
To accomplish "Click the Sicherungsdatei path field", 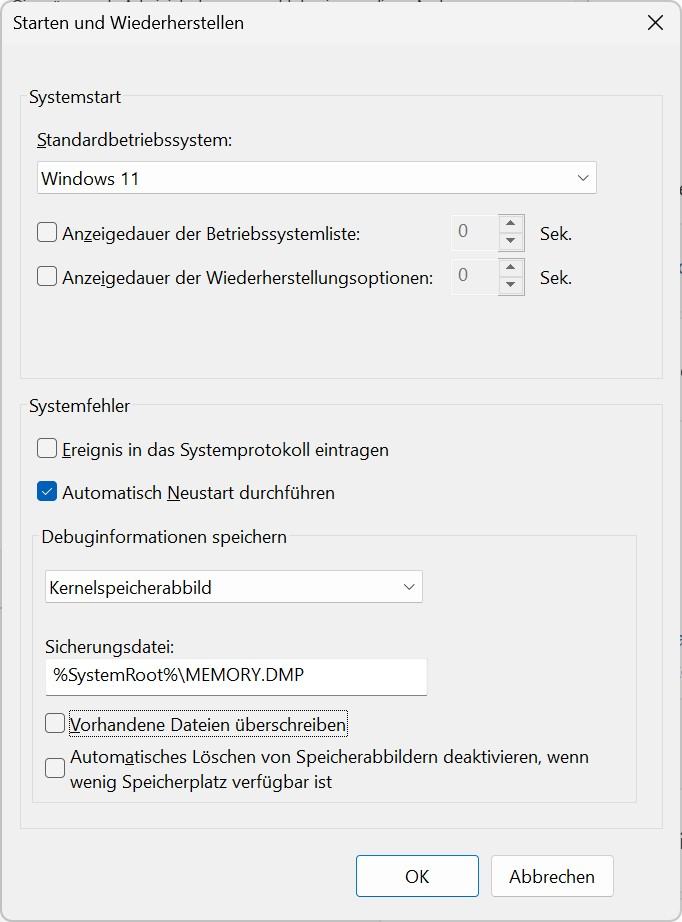I will click(x=236, y=676).
